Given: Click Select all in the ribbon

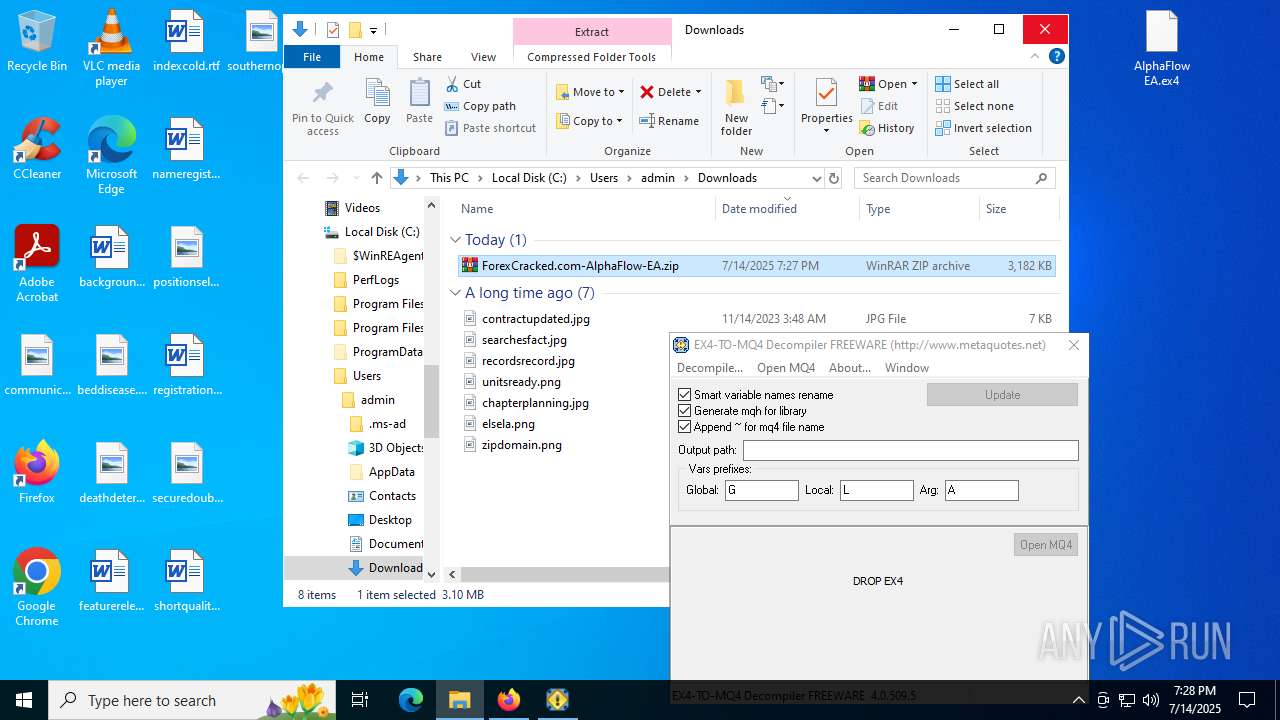Looking at the screenshot, I should point(967,84).
